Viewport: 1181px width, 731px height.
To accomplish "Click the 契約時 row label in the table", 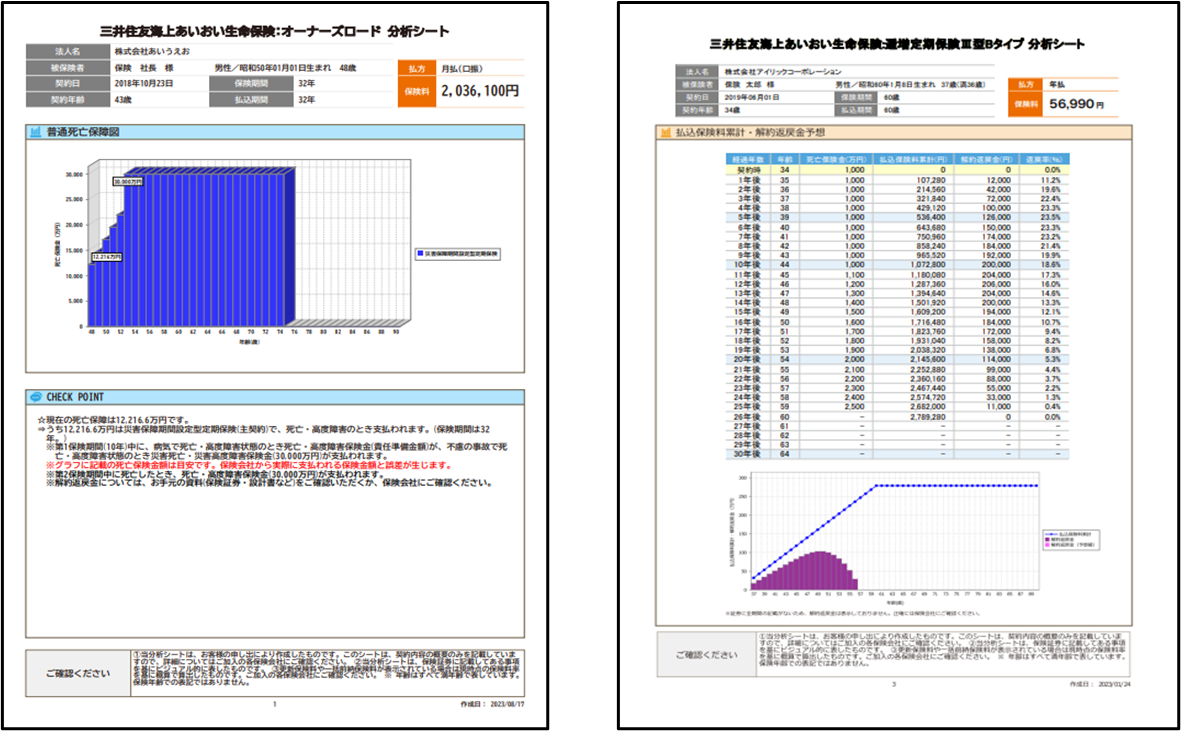I will click(x=748, y=170).
